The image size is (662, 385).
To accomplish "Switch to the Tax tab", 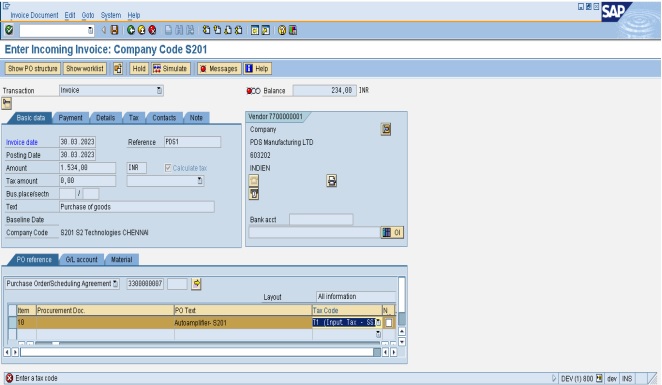I will [134, 118].
